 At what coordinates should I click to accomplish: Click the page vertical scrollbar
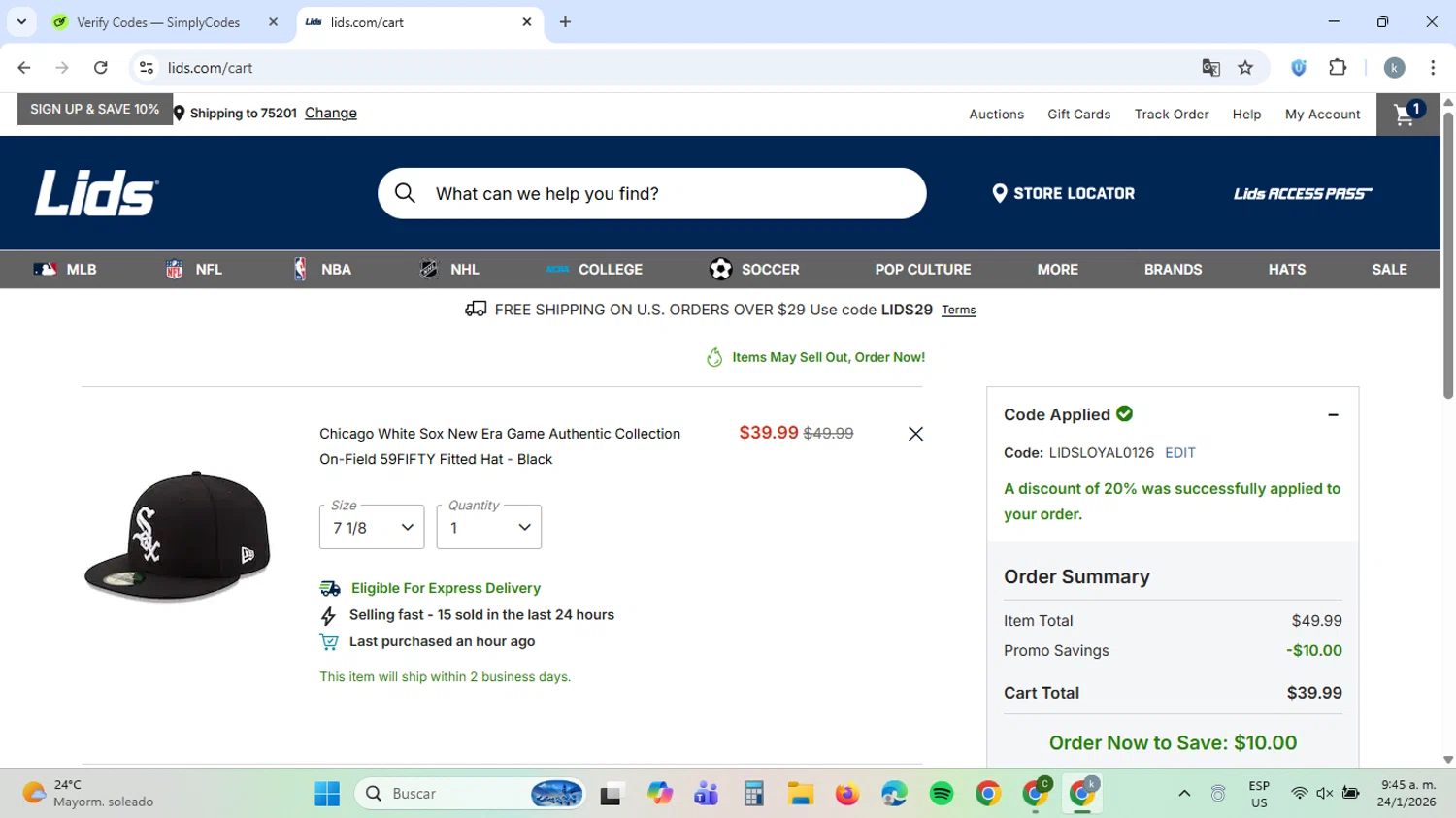[x=1448, y=255]
